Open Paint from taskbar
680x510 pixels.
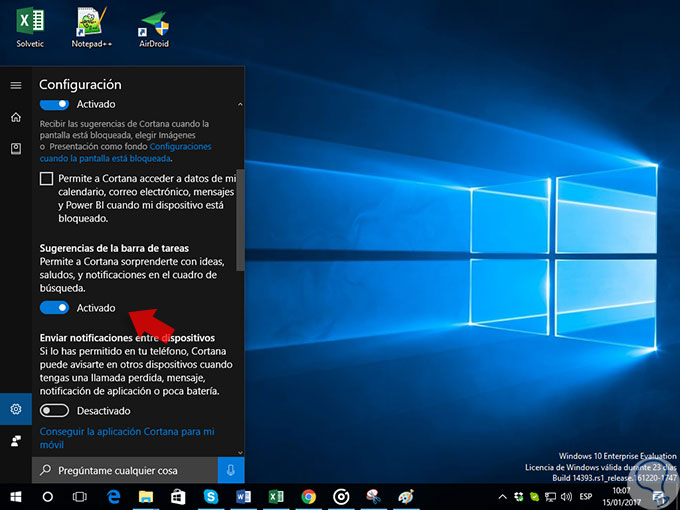tap(406, 497)
